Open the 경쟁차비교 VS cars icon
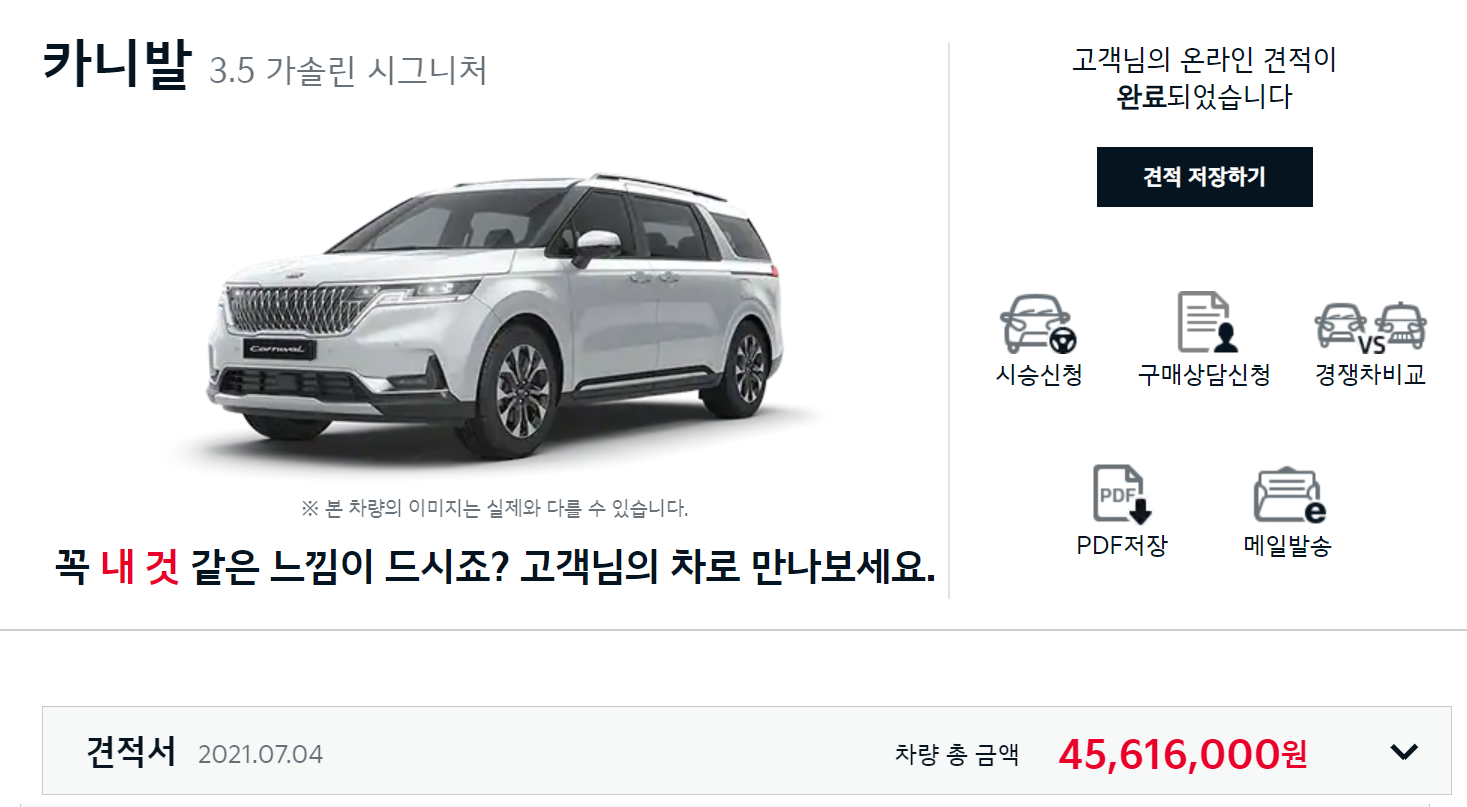Screen dimensions: 1467x807 pyautogui.click(x=1370, y=323)
